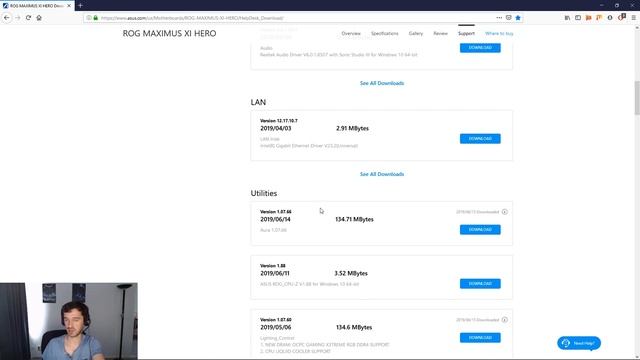The height and width of the screenshot is (360, 640).
Task: Download ROG CPU-Z version 1.88
Action: (x=480, y=284)
